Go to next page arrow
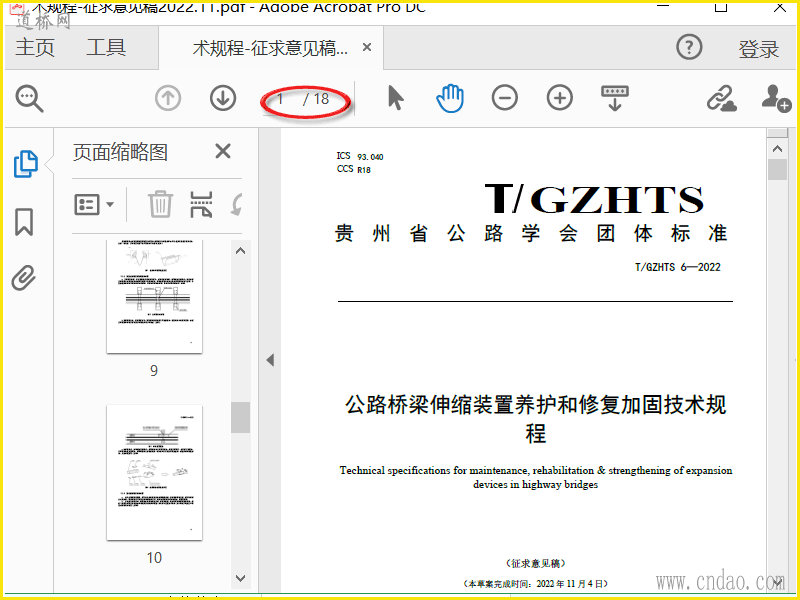The image size is (800, 600). pyautogui.click(x=223, y=98)
